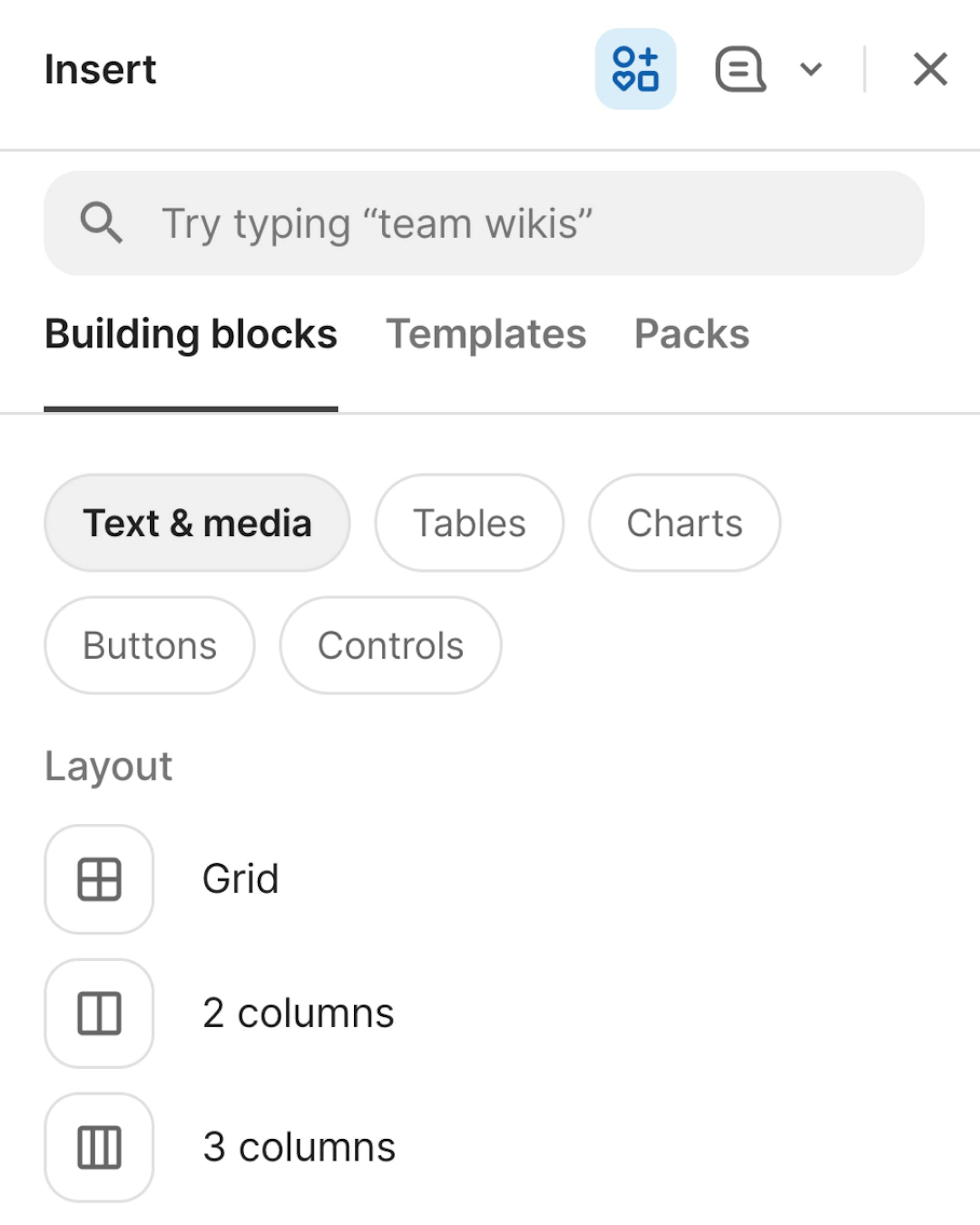
Task: Click the blue Insert panel shapes icon
Action: point(635,69)
